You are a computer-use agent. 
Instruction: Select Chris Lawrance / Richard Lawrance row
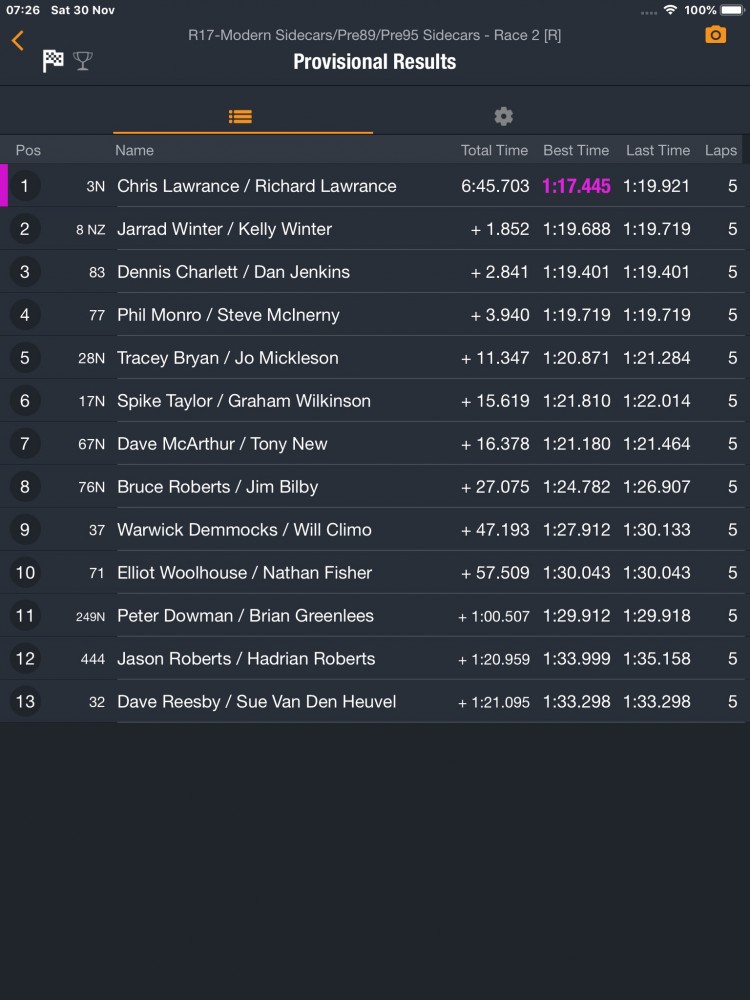coord(256,186)
